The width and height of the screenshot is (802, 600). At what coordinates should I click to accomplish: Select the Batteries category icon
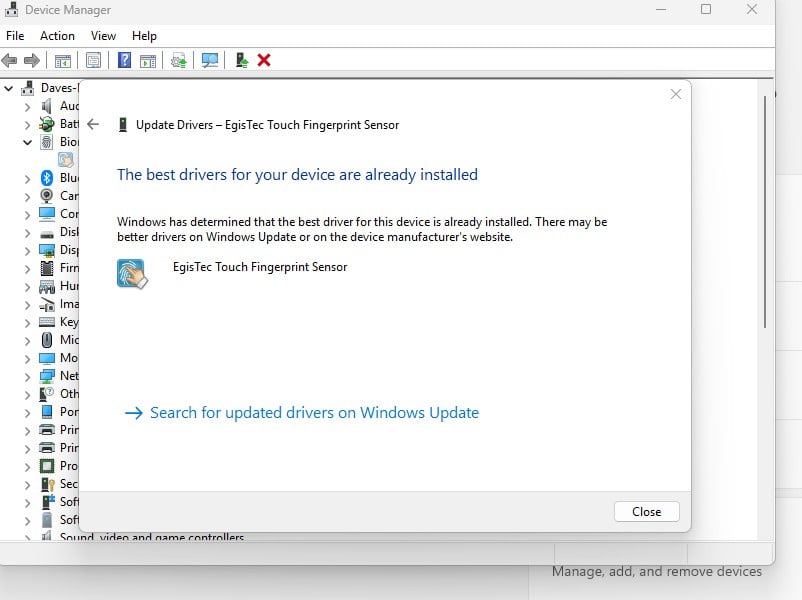47,124
